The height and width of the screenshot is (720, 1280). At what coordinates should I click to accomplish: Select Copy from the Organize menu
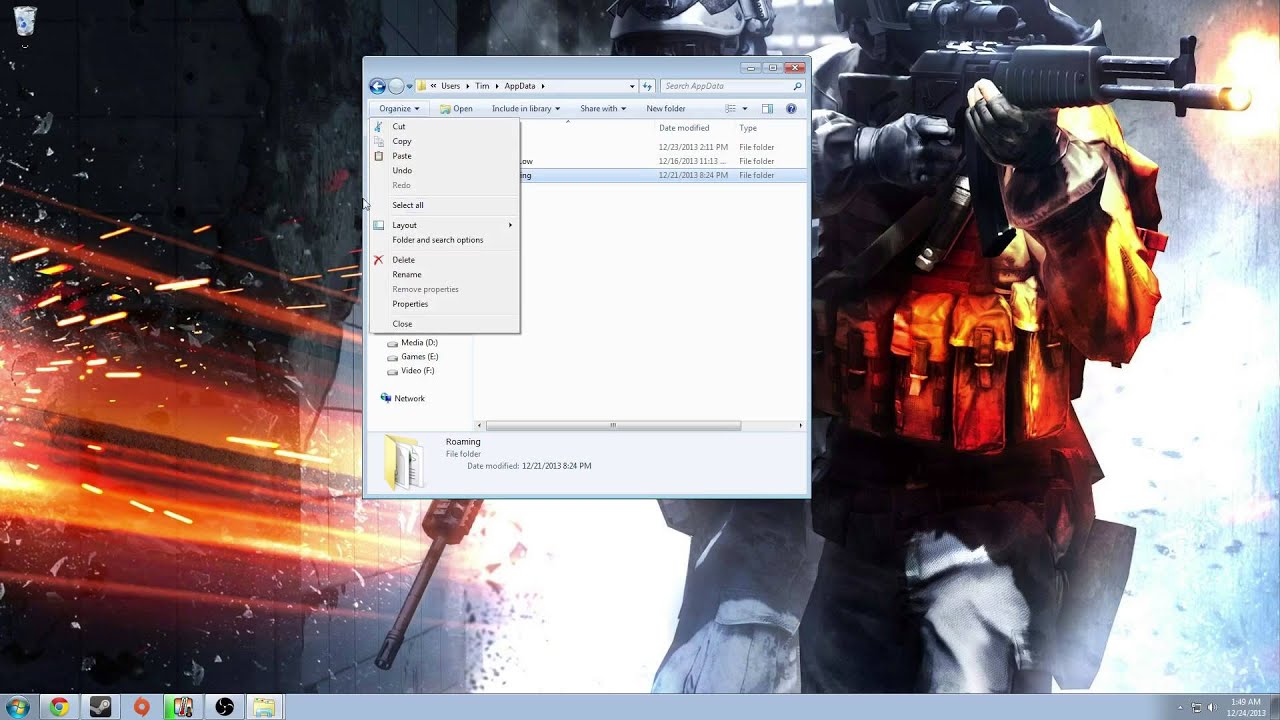(444, 141)
